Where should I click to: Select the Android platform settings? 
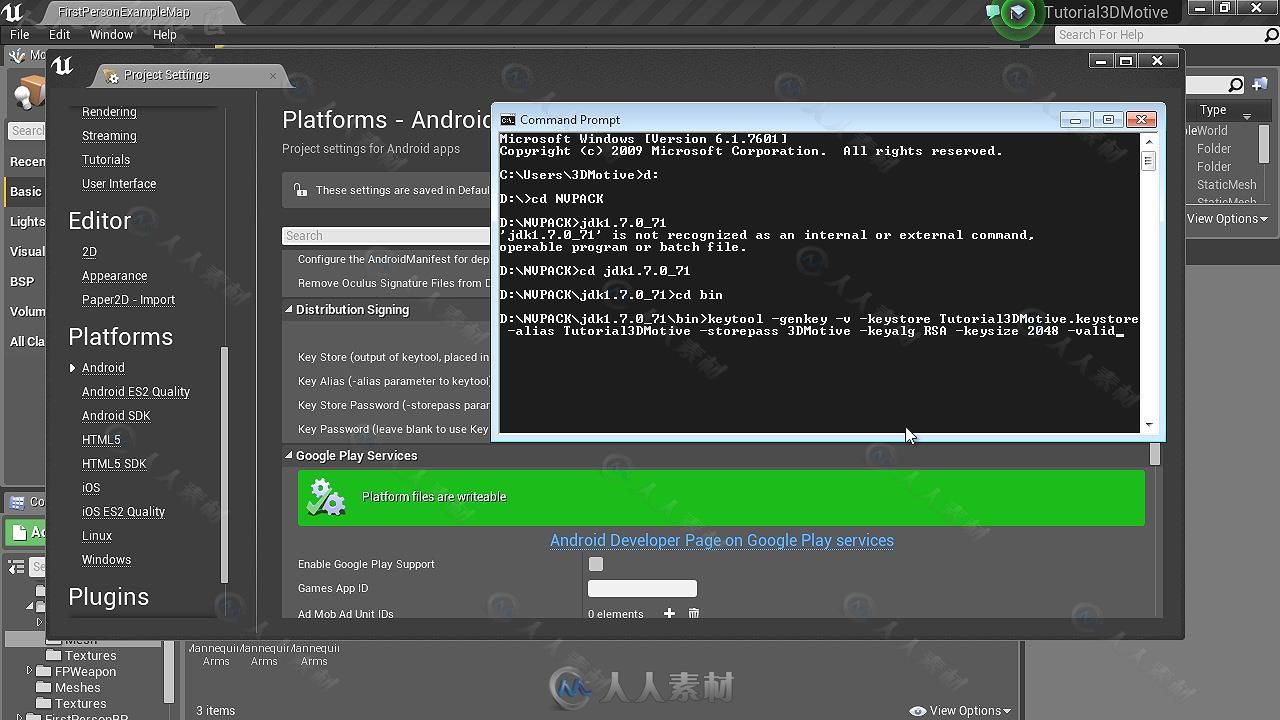pyautogui.click(x=103, y=368)
